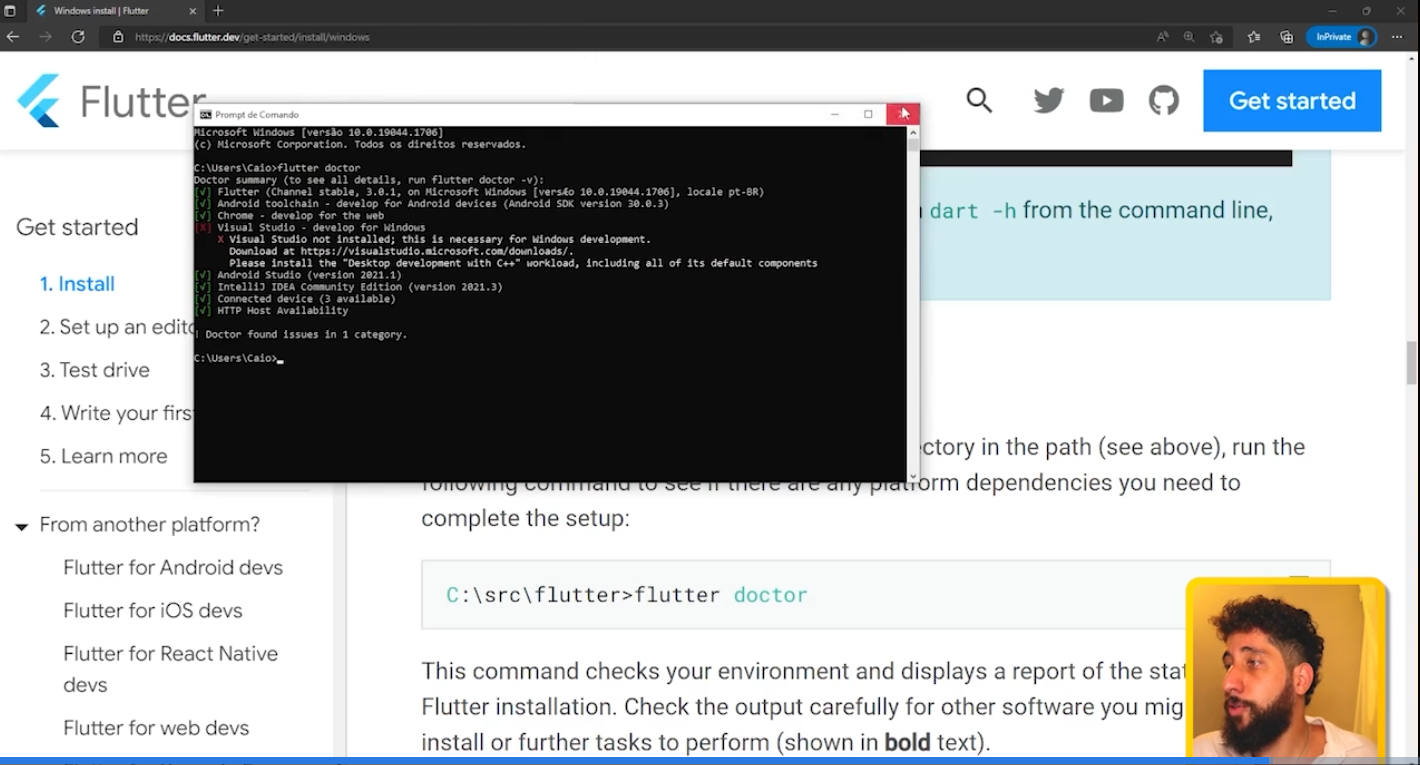1420x765 pixels.
Task: Open Flutter for Android devs
Action: click(173, 567)
